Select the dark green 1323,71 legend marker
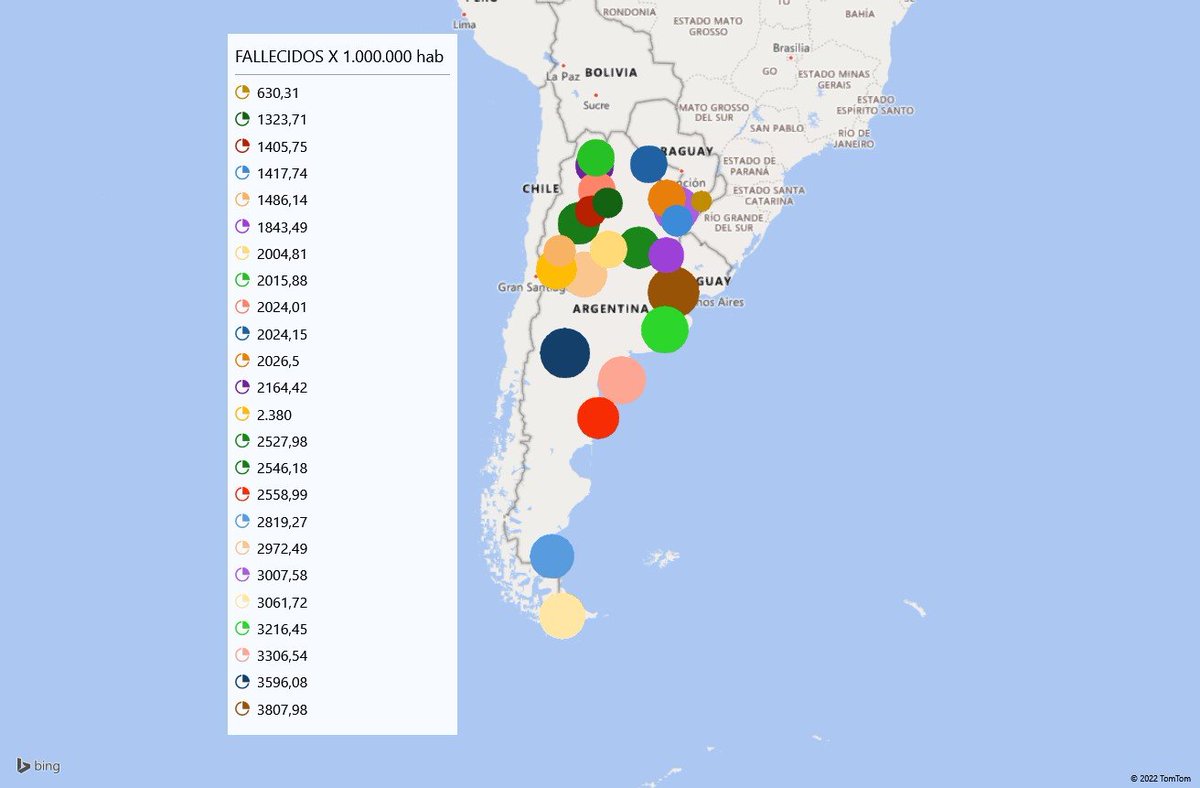 [x=242, y=120]
